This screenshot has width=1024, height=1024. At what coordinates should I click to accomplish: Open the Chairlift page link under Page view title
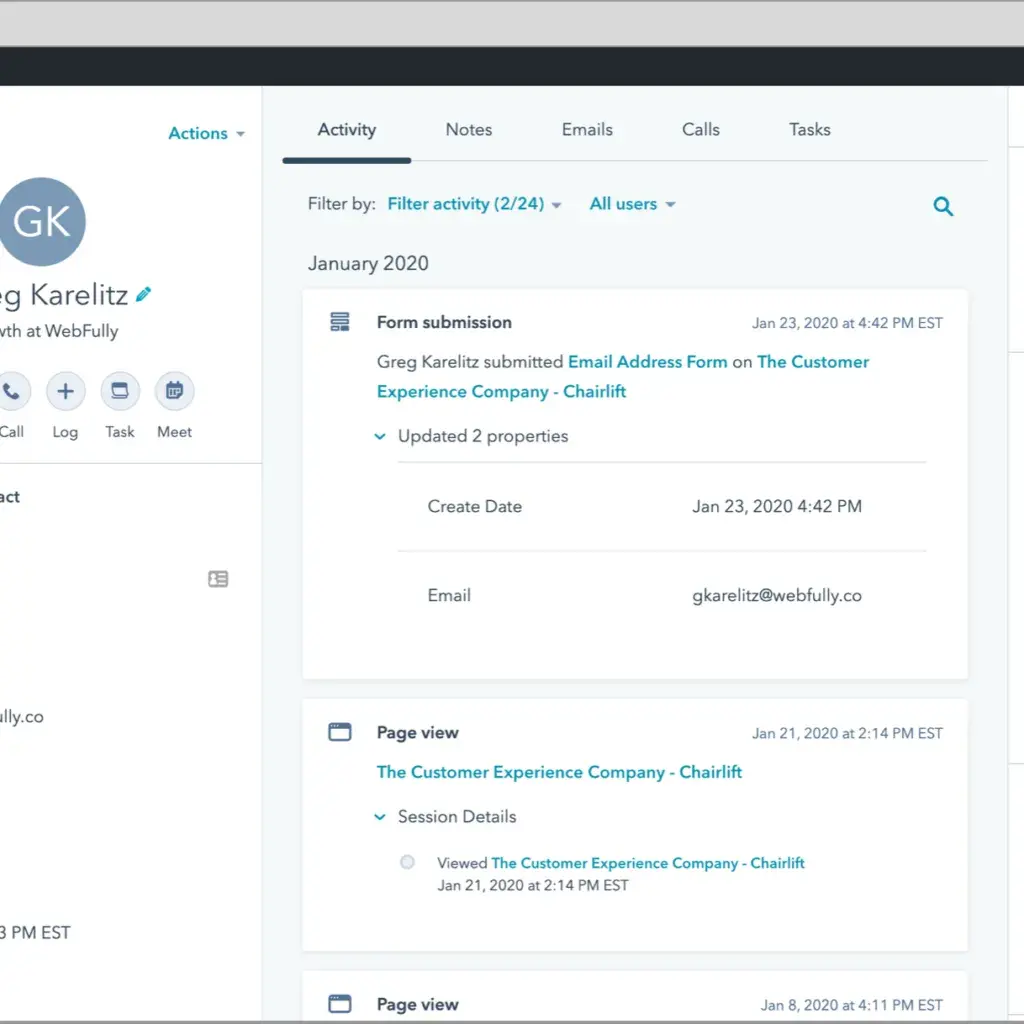pyautogui.click(x=560, y=772)
